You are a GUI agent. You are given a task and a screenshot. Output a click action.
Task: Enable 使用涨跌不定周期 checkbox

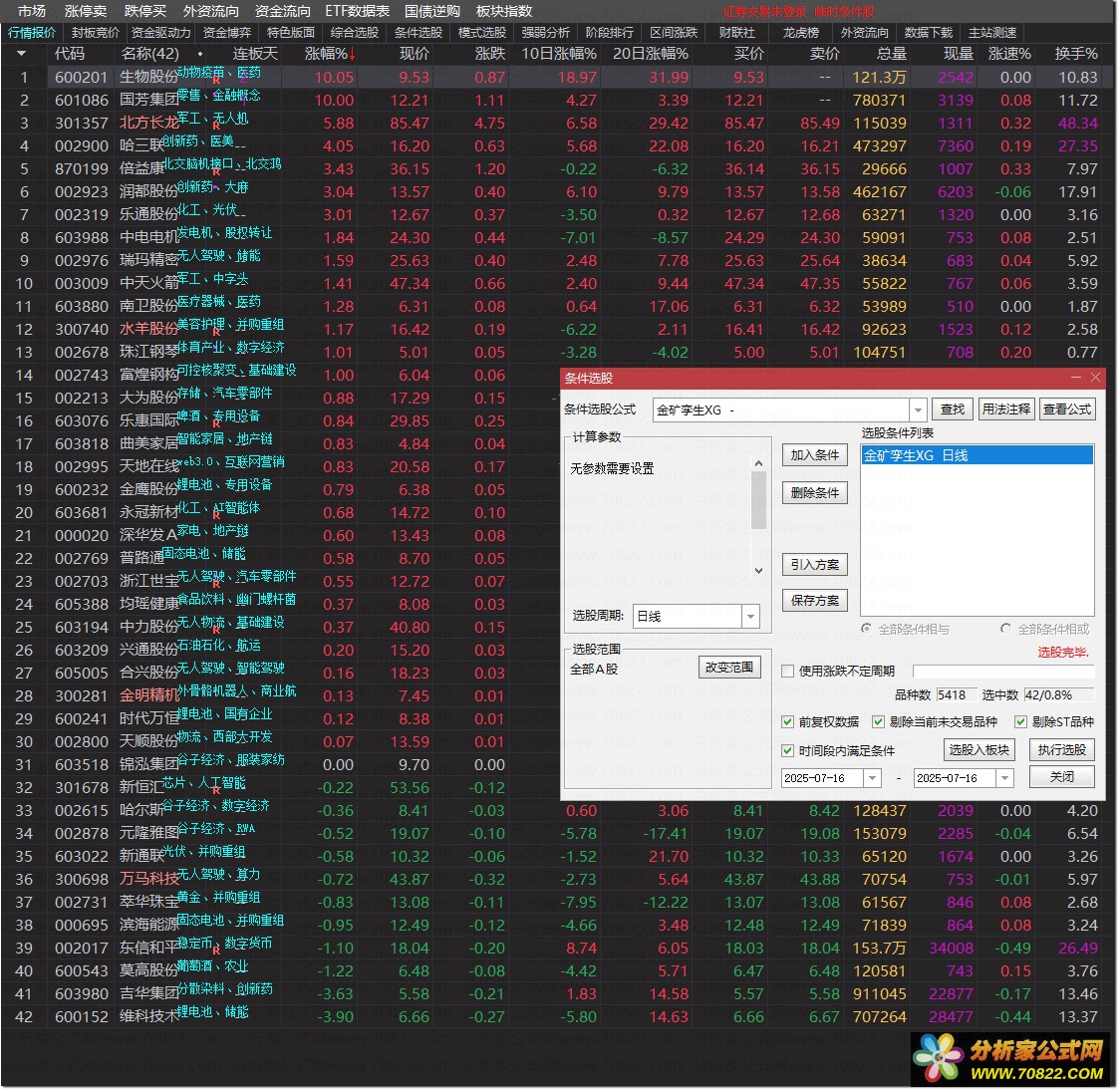788,672
